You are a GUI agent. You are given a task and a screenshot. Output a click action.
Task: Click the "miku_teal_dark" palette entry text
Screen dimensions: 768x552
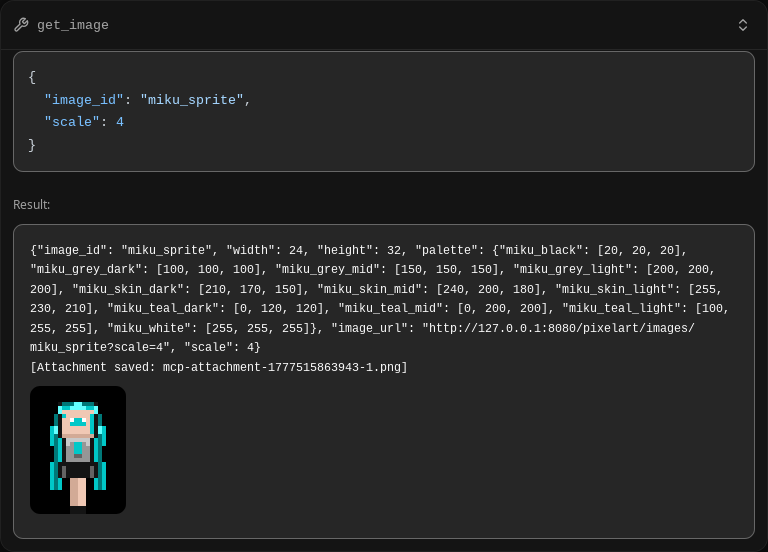[x=216, y=308]
